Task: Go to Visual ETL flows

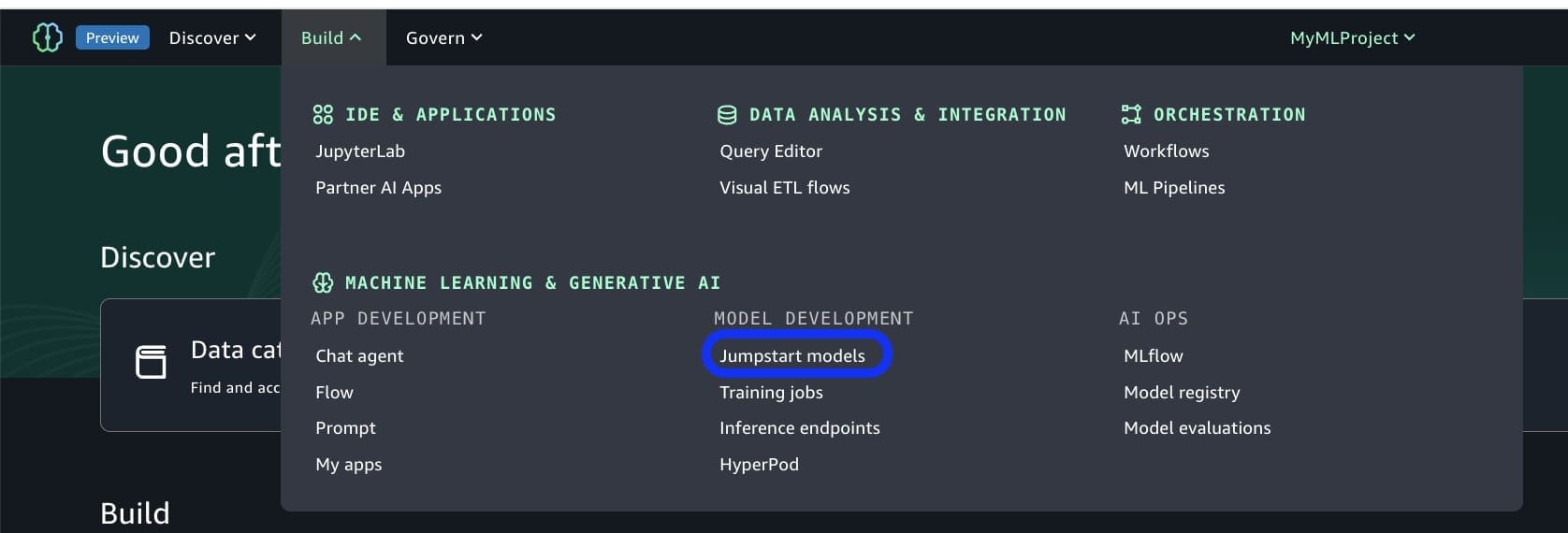Action: [x=785, y=187]
